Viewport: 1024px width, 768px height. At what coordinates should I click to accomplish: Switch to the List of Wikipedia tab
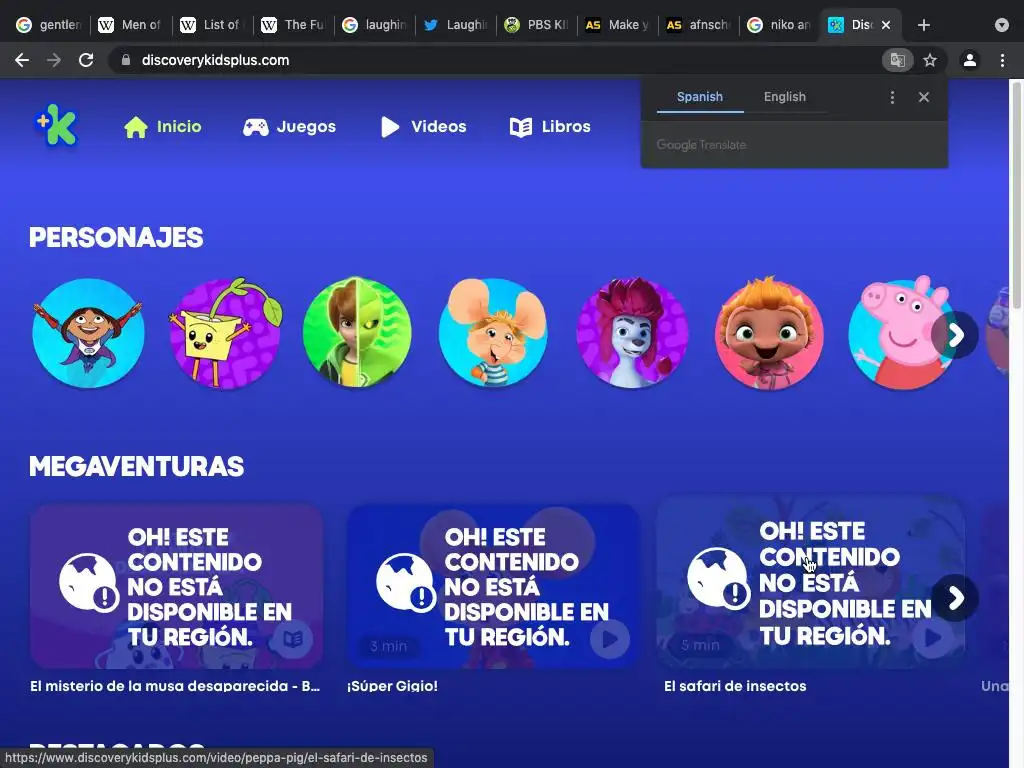click(x=210, y=25)
